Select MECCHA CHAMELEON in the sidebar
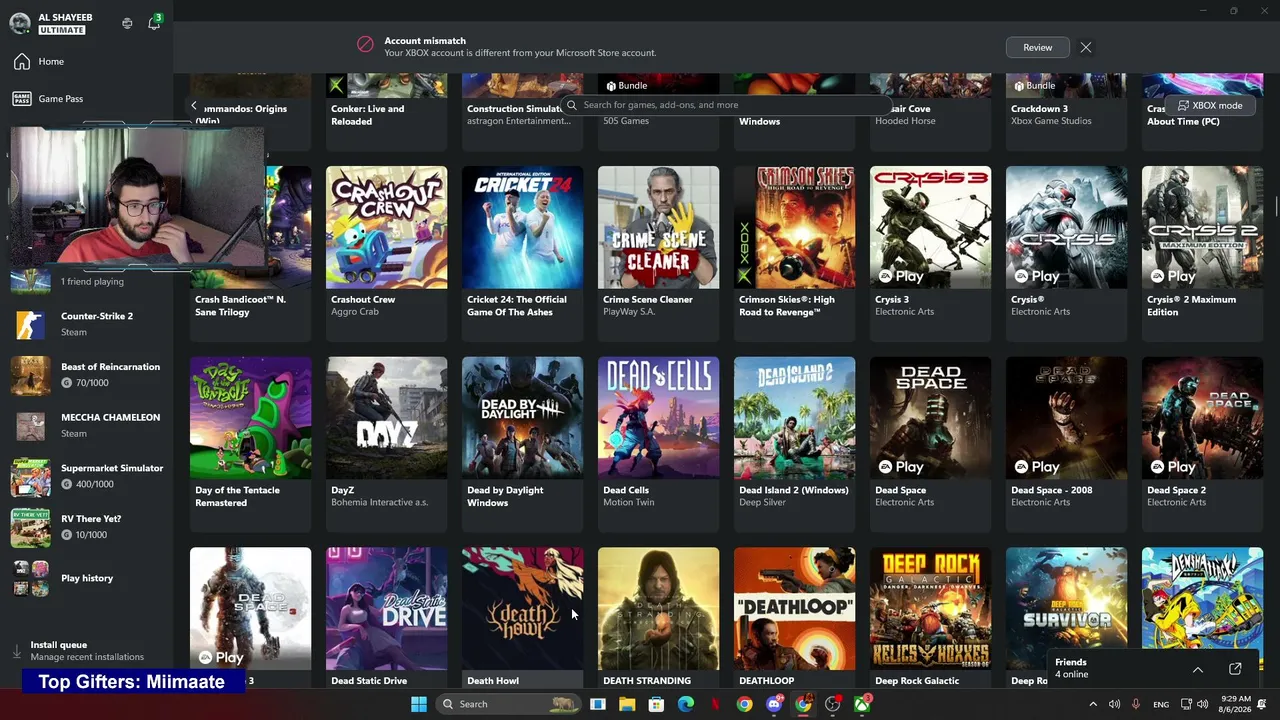Image resolution: width=1280 pixels, height=720 pixels. point(87,425)
